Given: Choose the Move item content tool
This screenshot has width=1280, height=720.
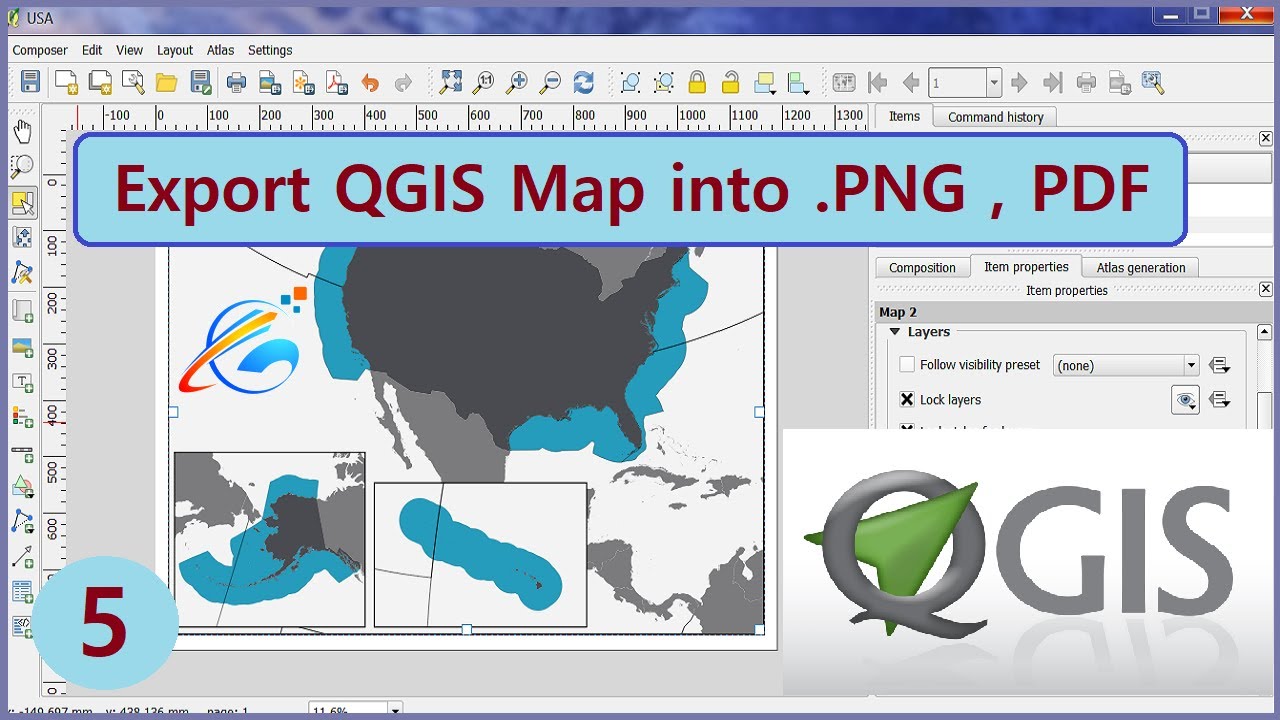Looking at the screenshot, I should click(x=22, y=237).
